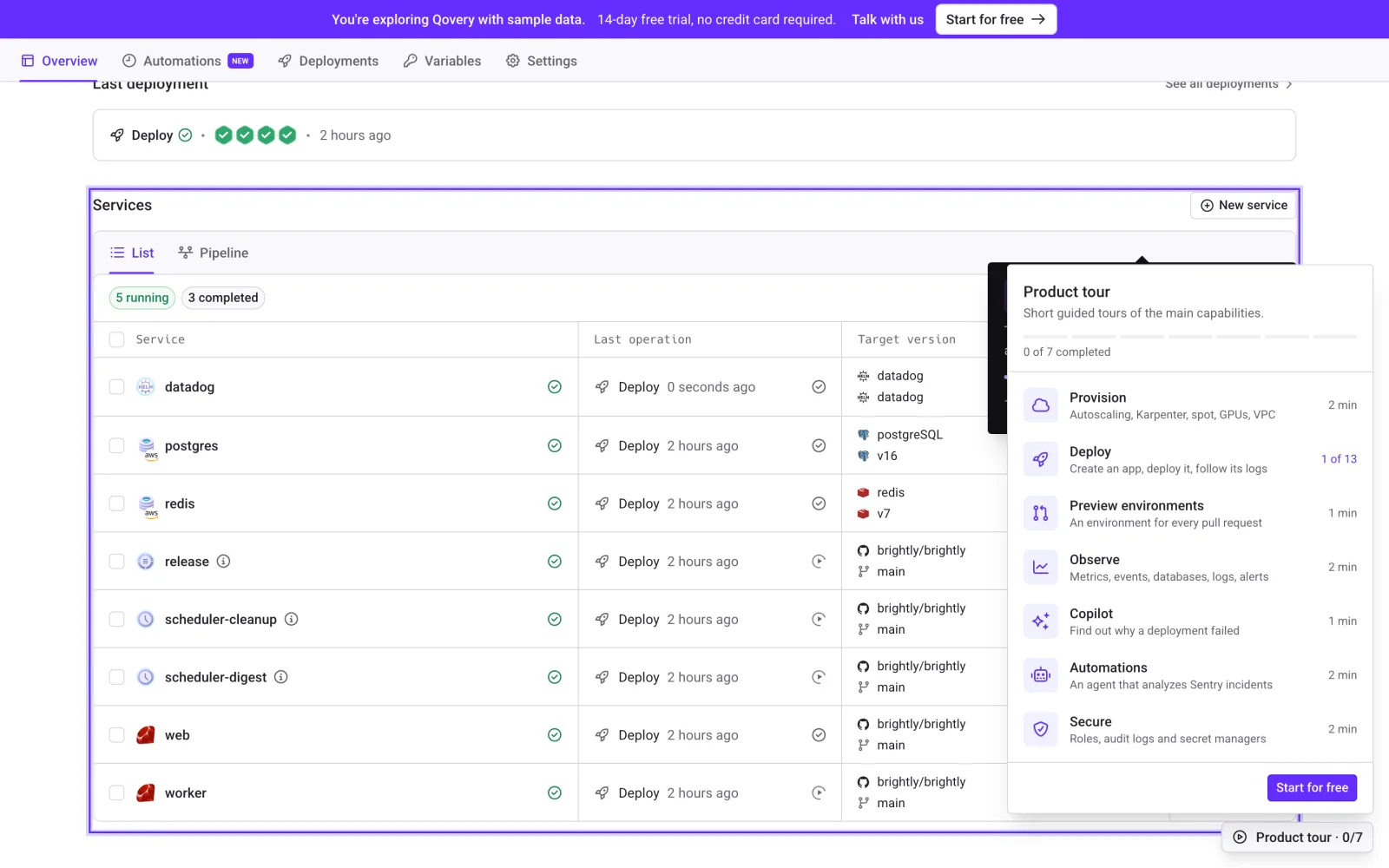1389x868 pixels.
Task: Click the Automations robot icon in the tour
Action: coord(1040,675)
